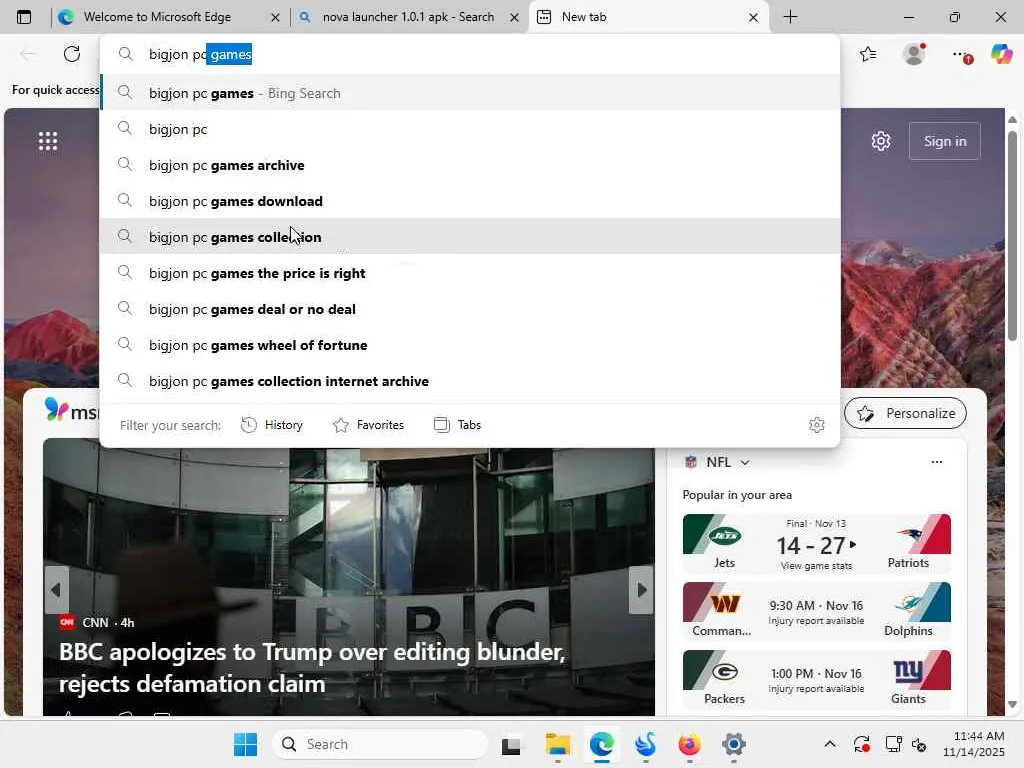Open Jets vs Patriots game stats
This screenshot has height=768, width=1024.
coord(816,544)
